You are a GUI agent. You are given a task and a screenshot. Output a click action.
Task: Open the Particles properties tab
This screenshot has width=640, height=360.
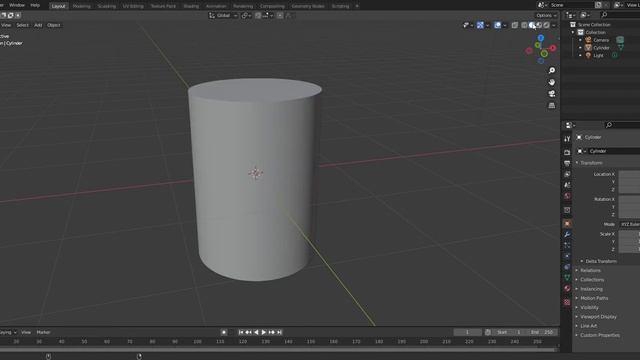pos(567,245)
